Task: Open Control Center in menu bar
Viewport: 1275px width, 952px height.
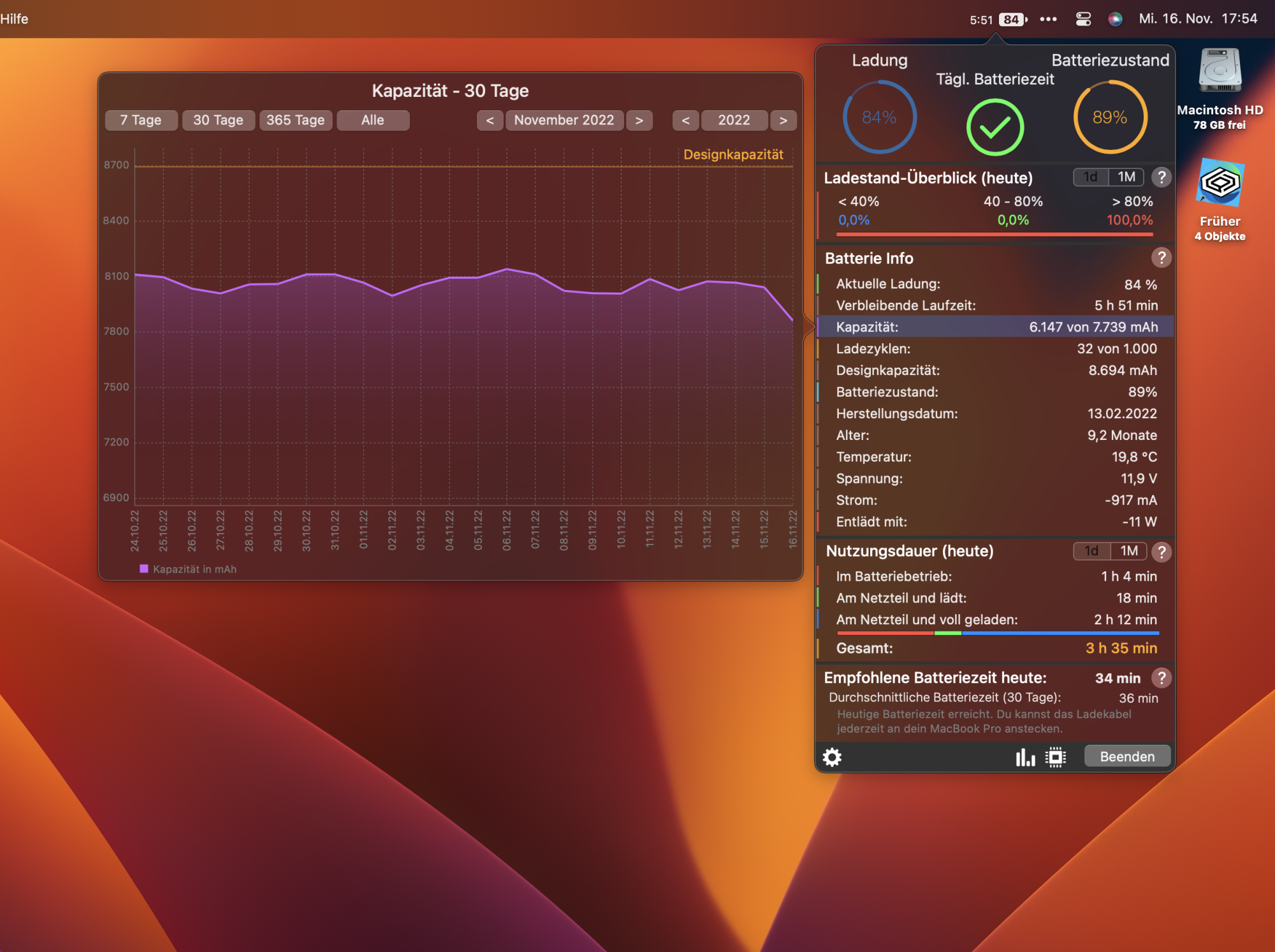Action: point(1083,19)
